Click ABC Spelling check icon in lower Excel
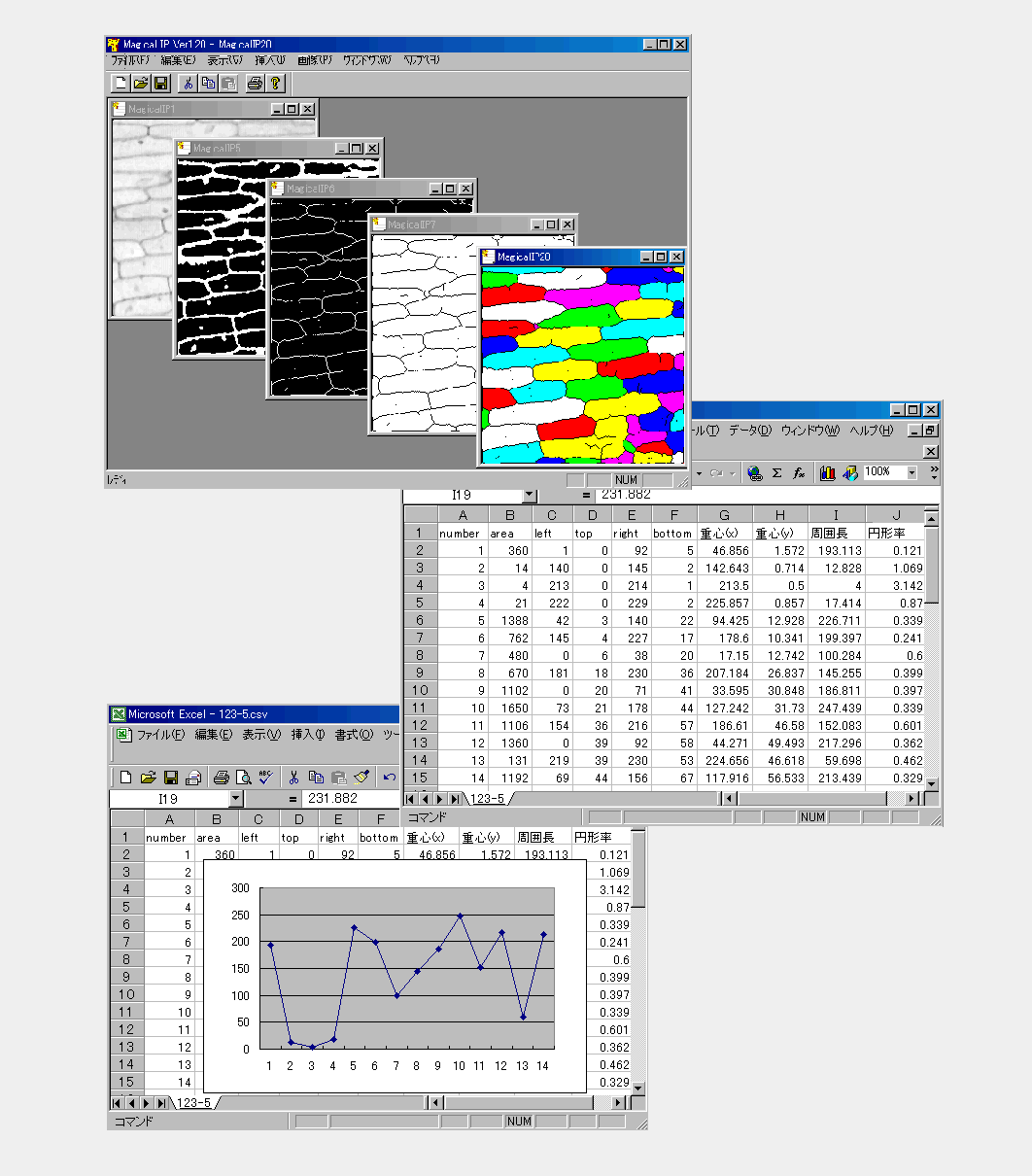Screen dimensions: 1032x1176 [x=265, y=778]
